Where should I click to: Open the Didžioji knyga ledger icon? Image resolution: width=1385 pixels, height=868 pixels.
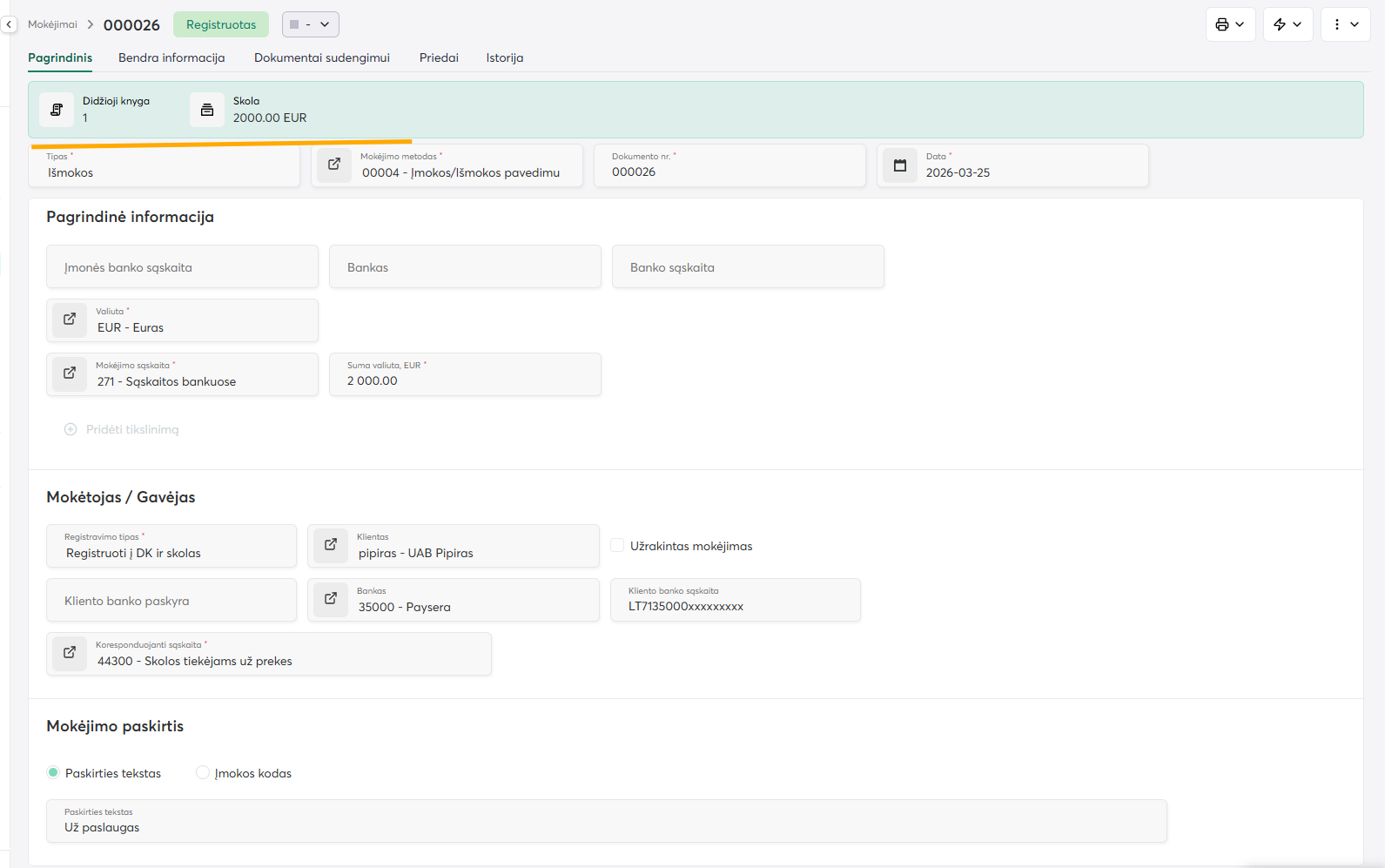[x=57, y=110]
